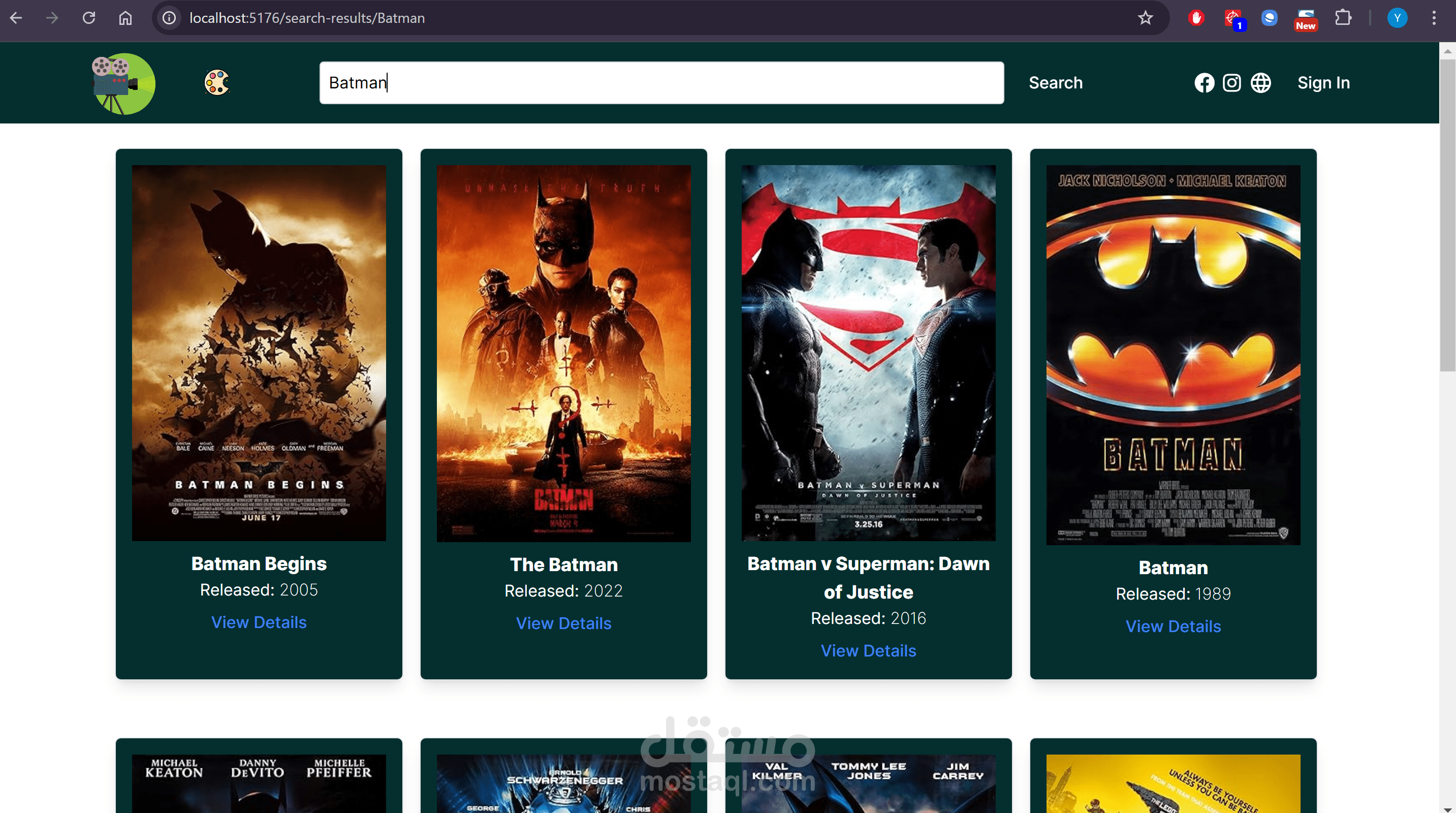Navigate back with the back arrow
Viewport: 1456px width, 813px height.
point(16,17)
